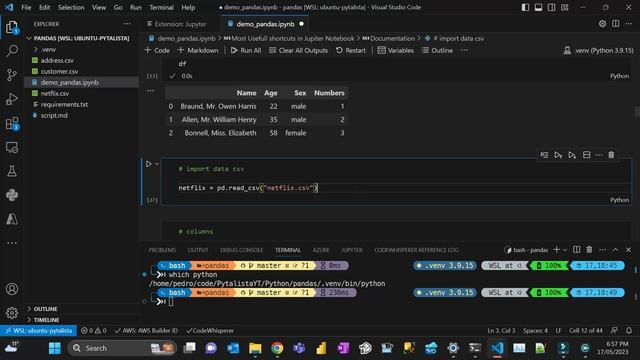This screenshot has width=640, height=360.
Task: Customize layout button in title bar
Action: 564,7
